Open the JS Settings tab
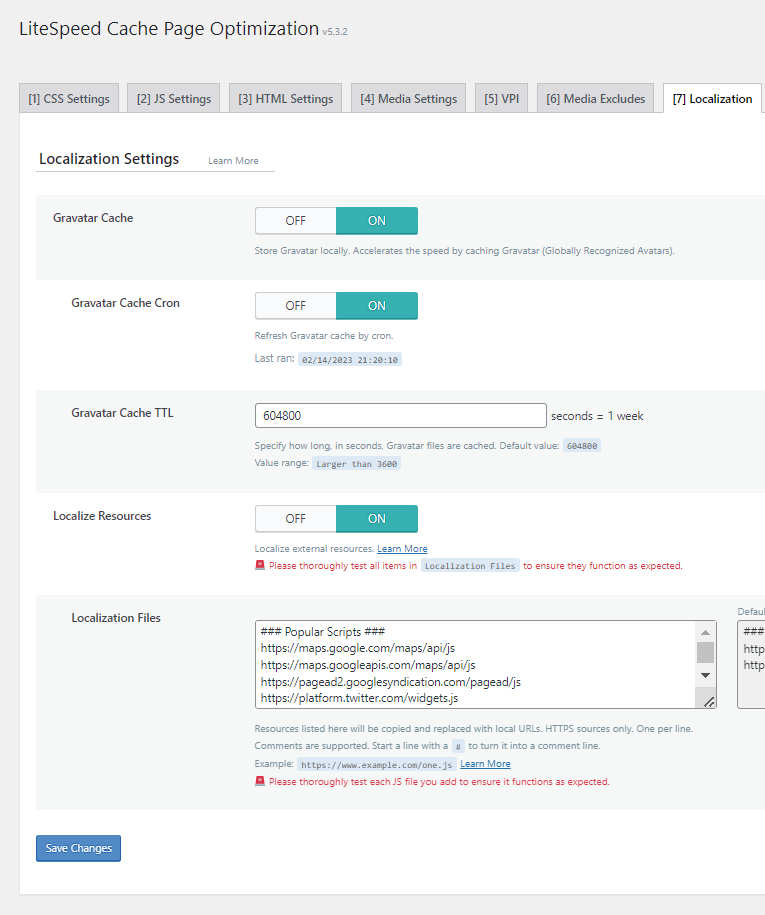765x915 pixels. 174,99
